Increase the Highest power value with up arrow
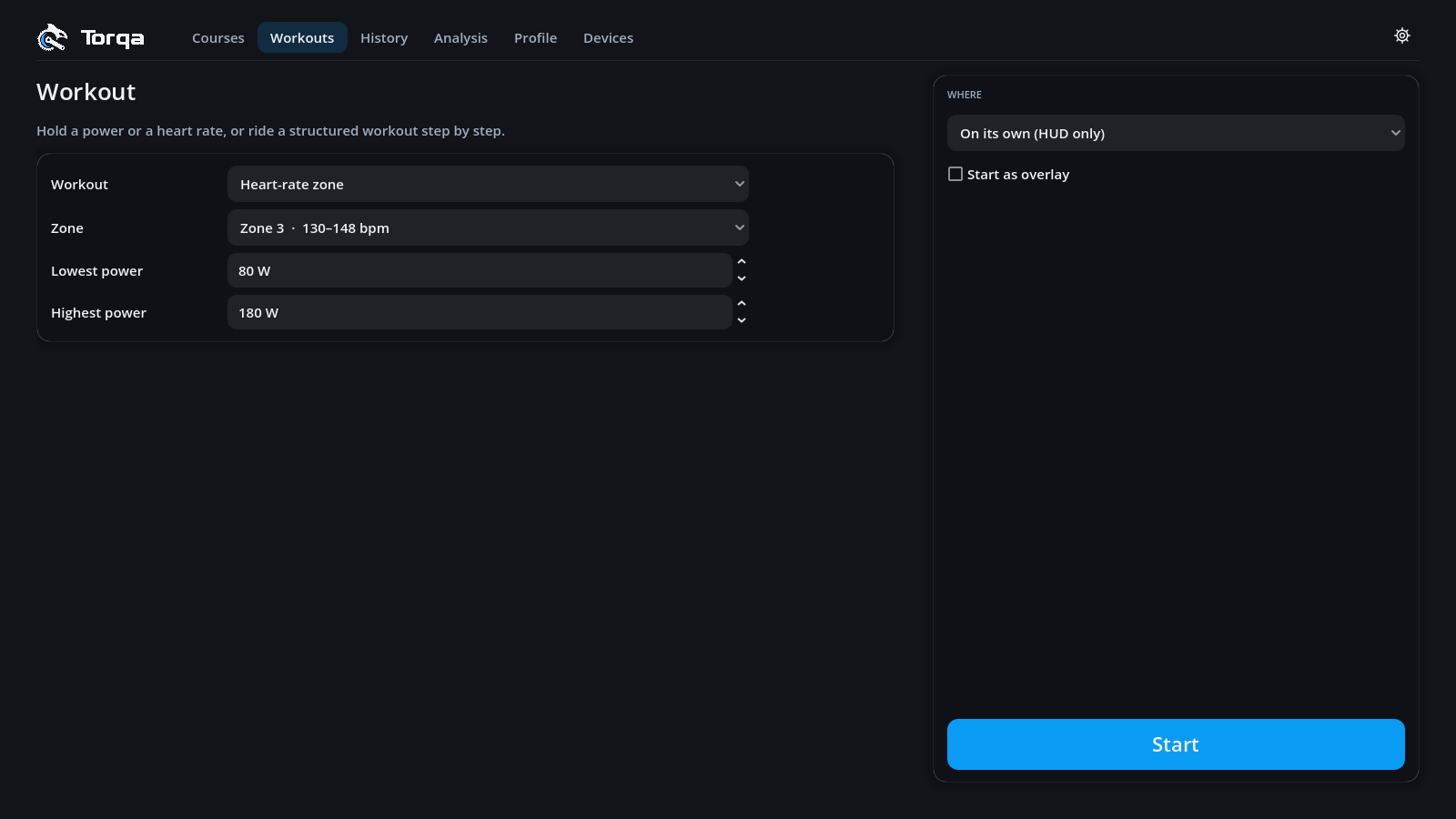Screen dimensions: 1456x819 [742, 304]
